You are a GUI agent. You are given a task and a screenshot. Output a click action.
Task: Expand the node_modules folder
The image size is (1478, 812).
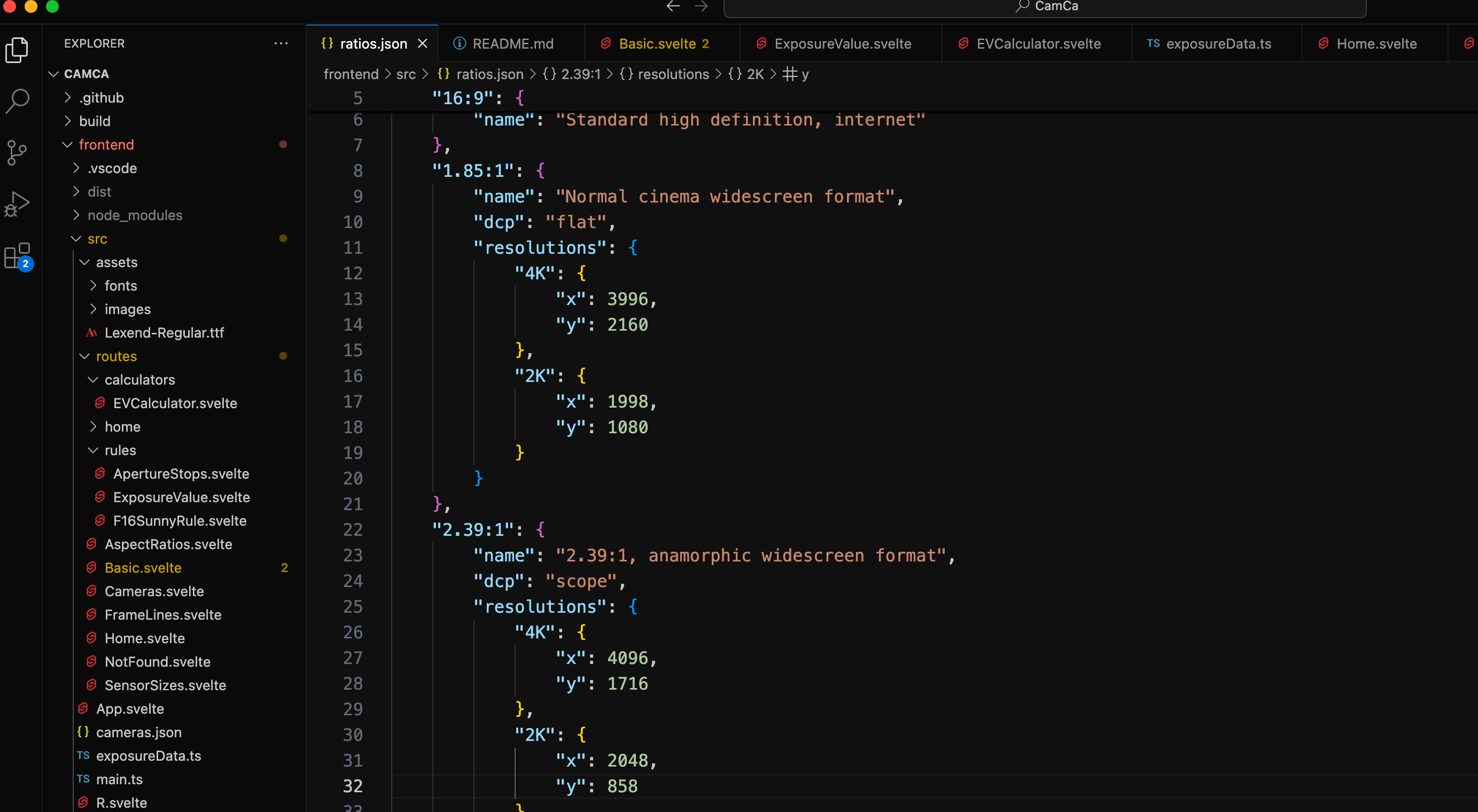[x=135, y=215]
